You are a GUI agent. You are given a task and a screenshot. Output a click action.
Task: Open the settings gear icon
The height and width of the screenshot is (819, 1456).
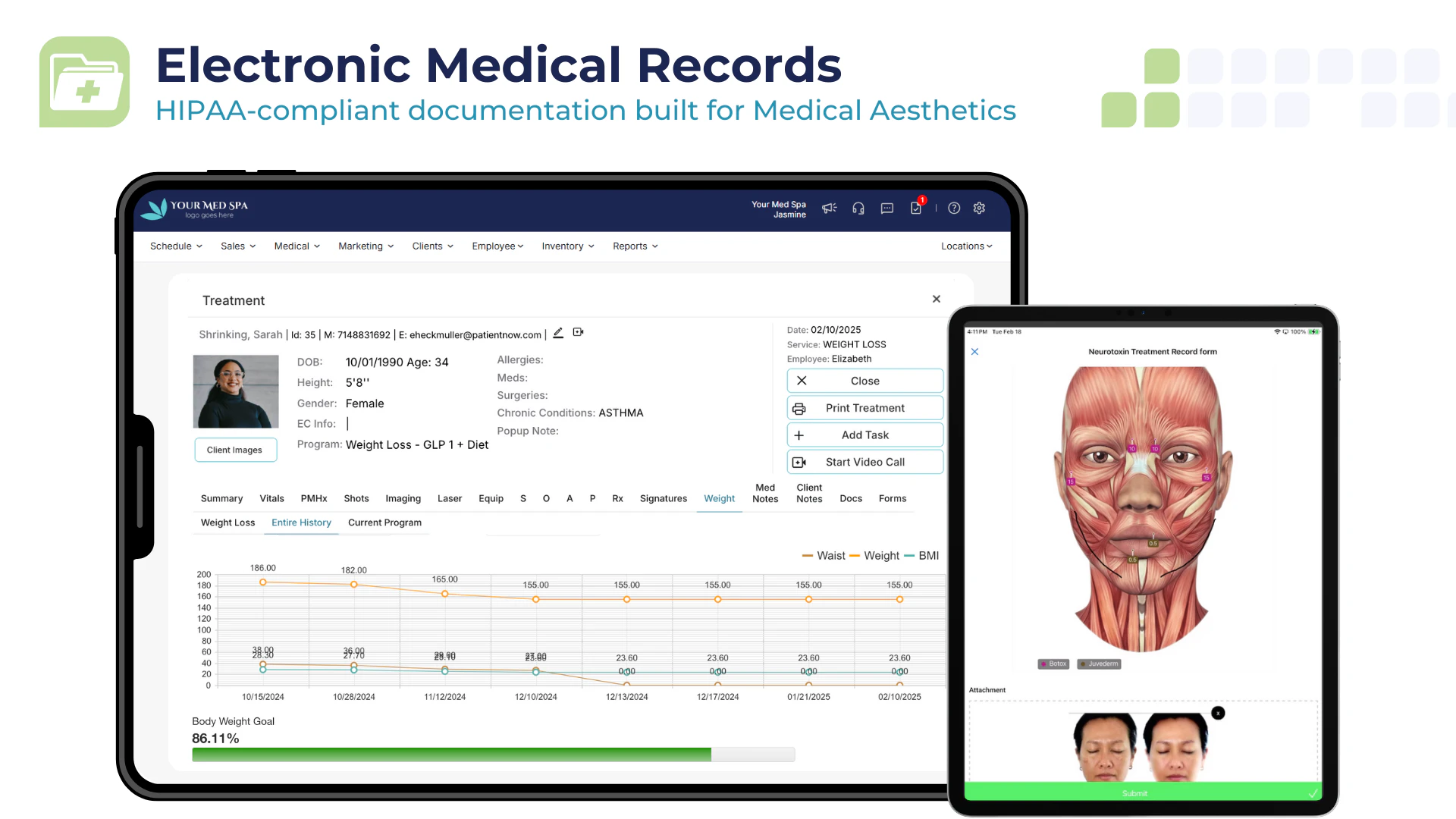click(x=979, y=208)
